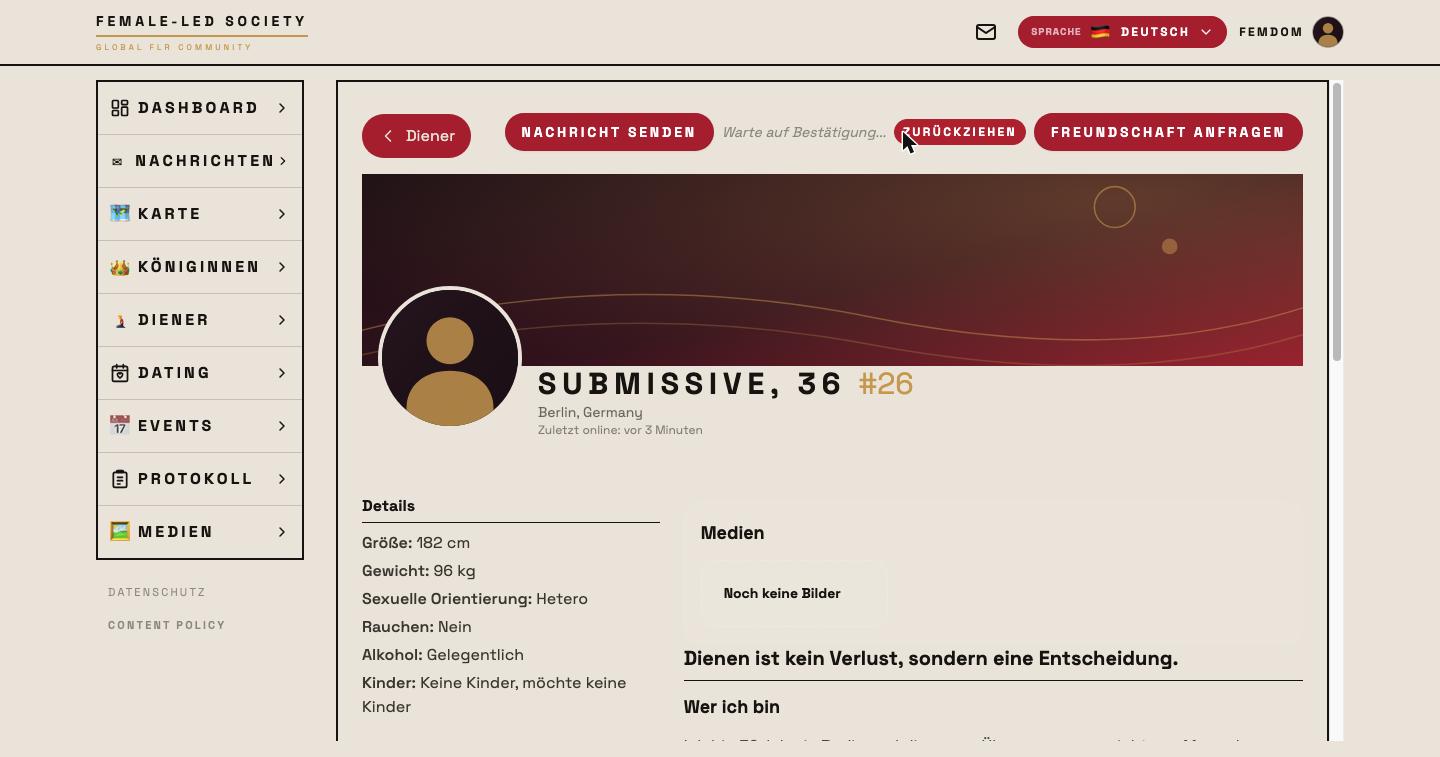This screenshot has height=757, width=1440.
Task: Click Zuletzt online: vor 3 Minuten
Action: click(x=620, y=430)
